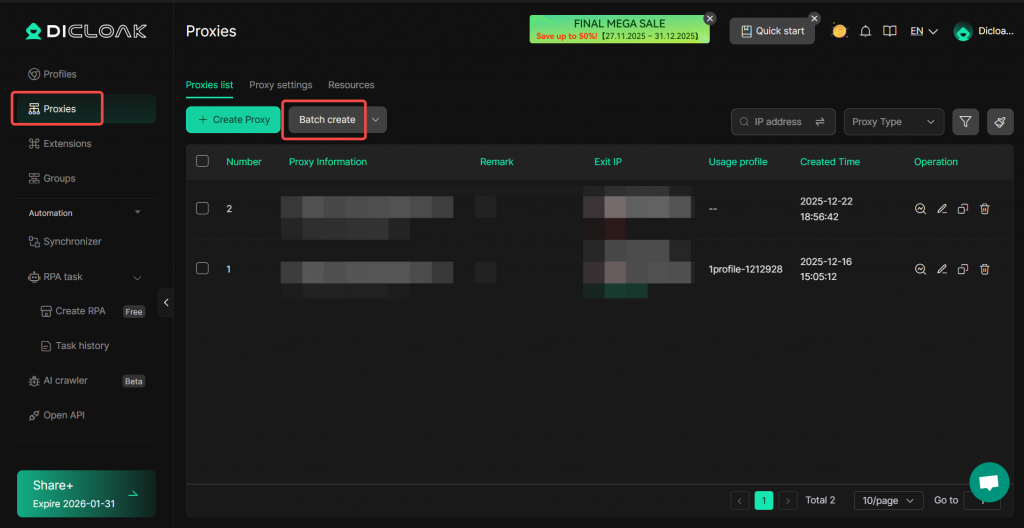1024x528 pixels.
Task: Click the clear filters broom icon
Action: point(999,122)
